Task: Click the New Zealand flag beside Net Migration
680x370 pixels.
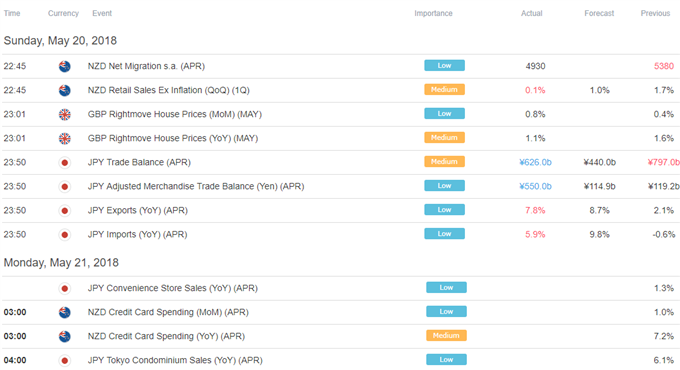Action: (x=65, y=66)
